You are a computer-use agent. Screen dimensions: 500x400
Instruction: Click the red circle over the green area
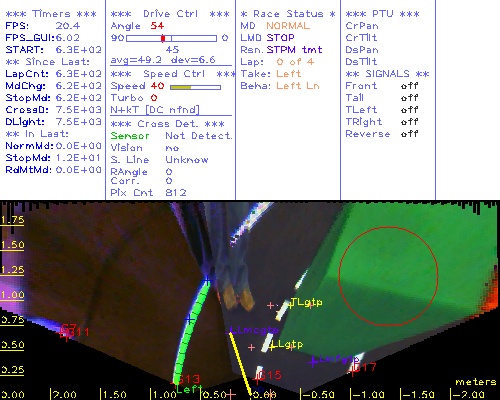389,276
